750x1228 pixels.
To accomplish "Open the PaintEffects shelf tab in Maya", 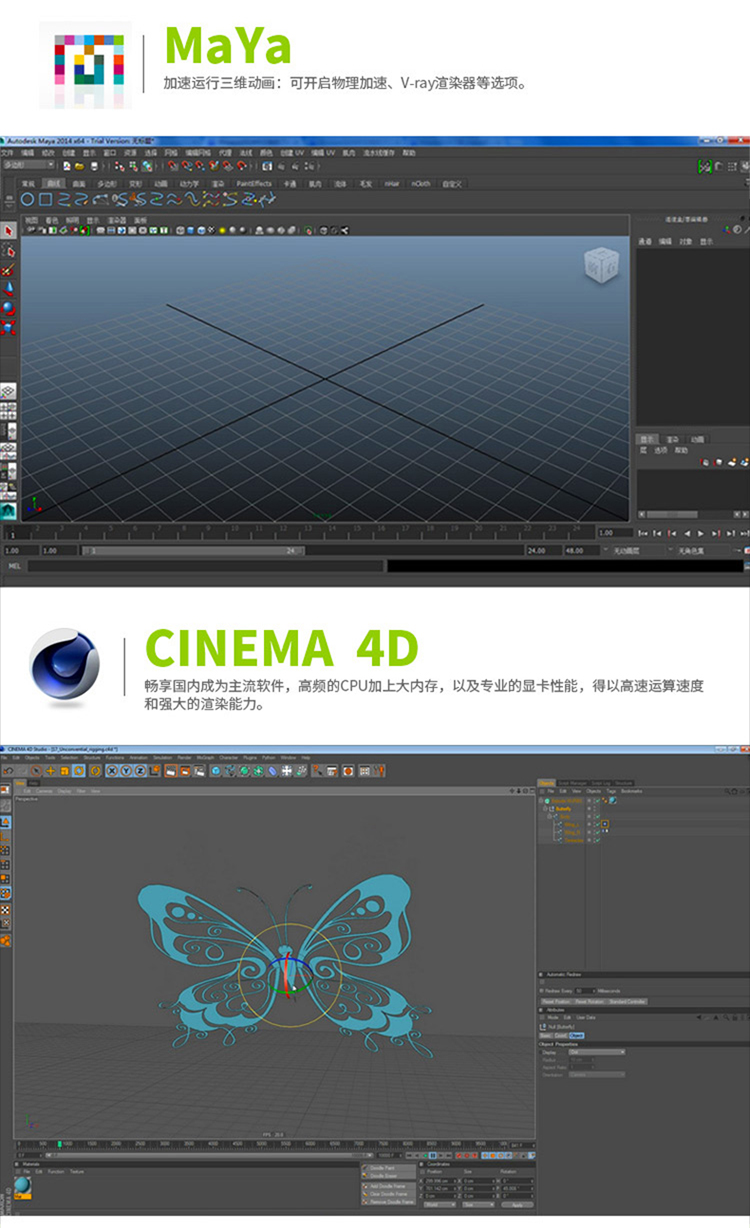I will [x=254, y=184].
